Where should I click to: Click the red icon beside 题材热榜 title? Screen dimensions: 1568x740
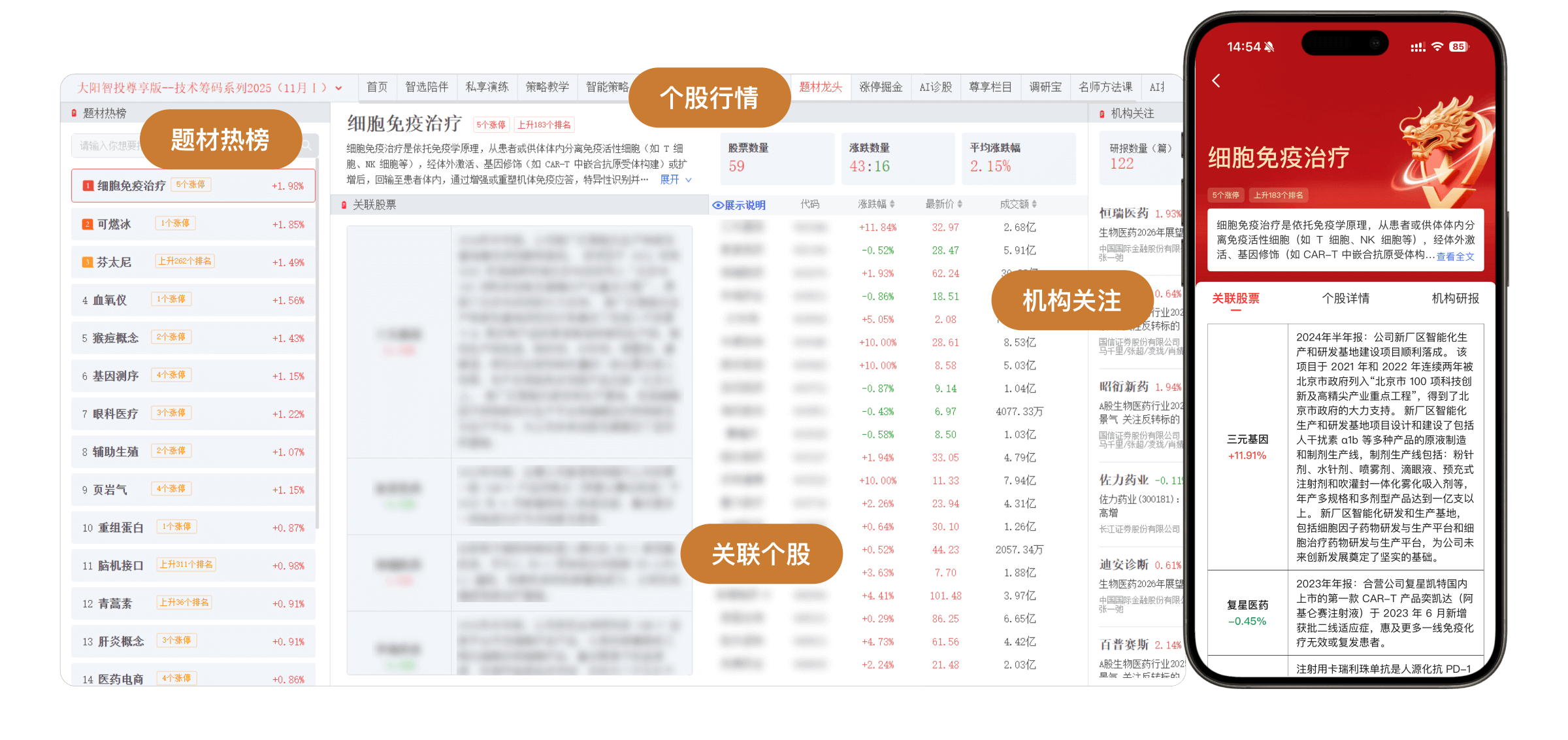coord(74,114)
